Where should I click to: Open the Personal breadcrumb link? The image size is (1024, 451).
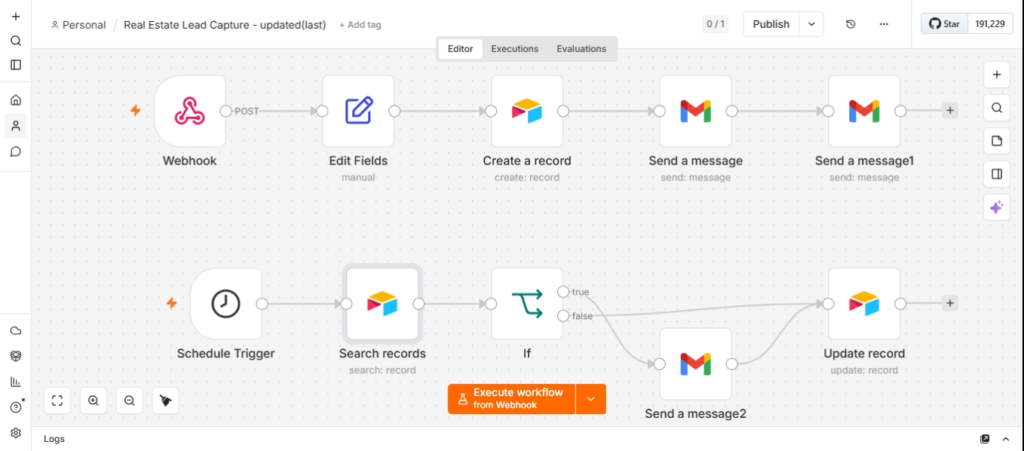pyautogui.click(x=78, y=25)
